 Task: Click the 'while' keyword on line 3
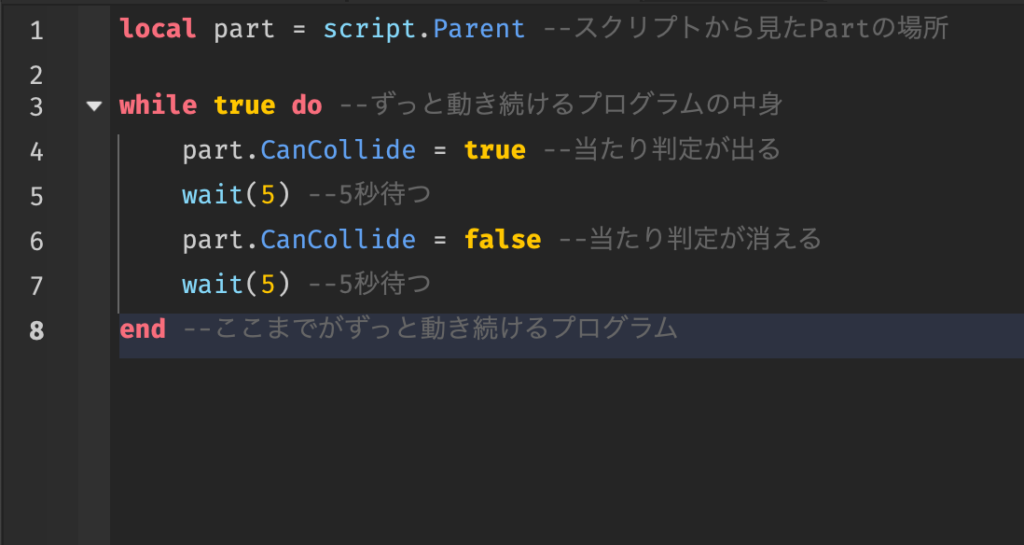point(158,105)
